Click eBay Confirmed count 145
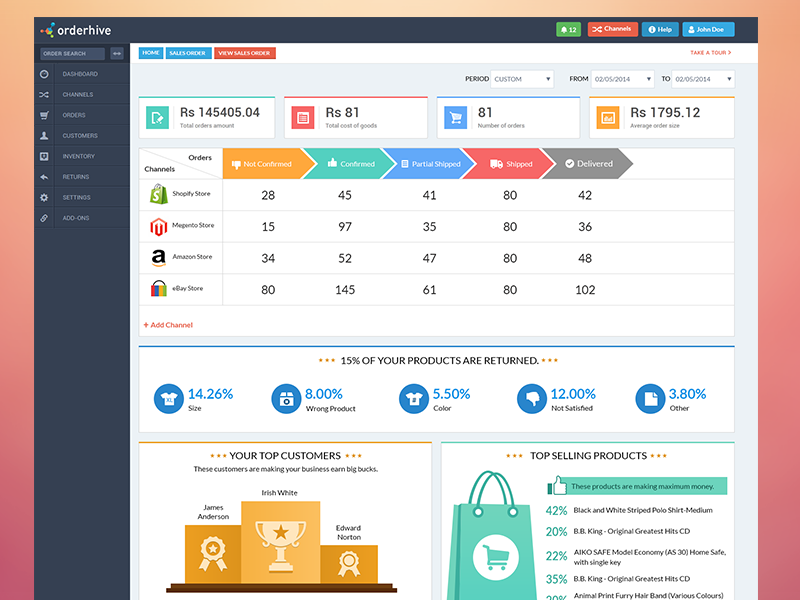This screenshot has width=800, height=600. pos(345,290)
